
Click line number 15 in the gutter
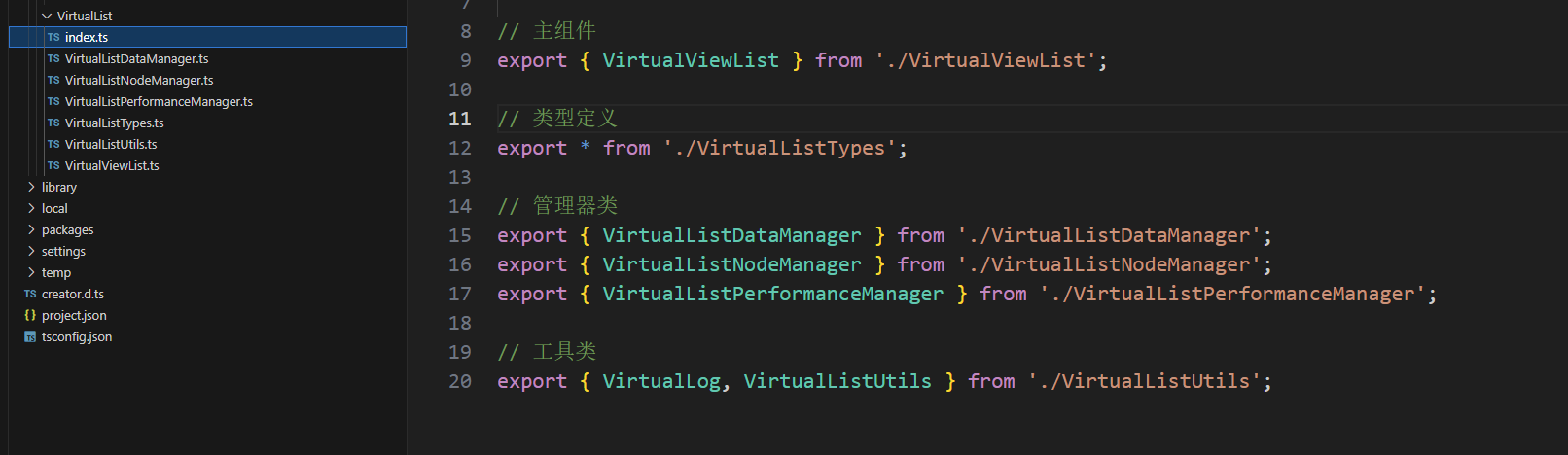(x=460, y=235)
